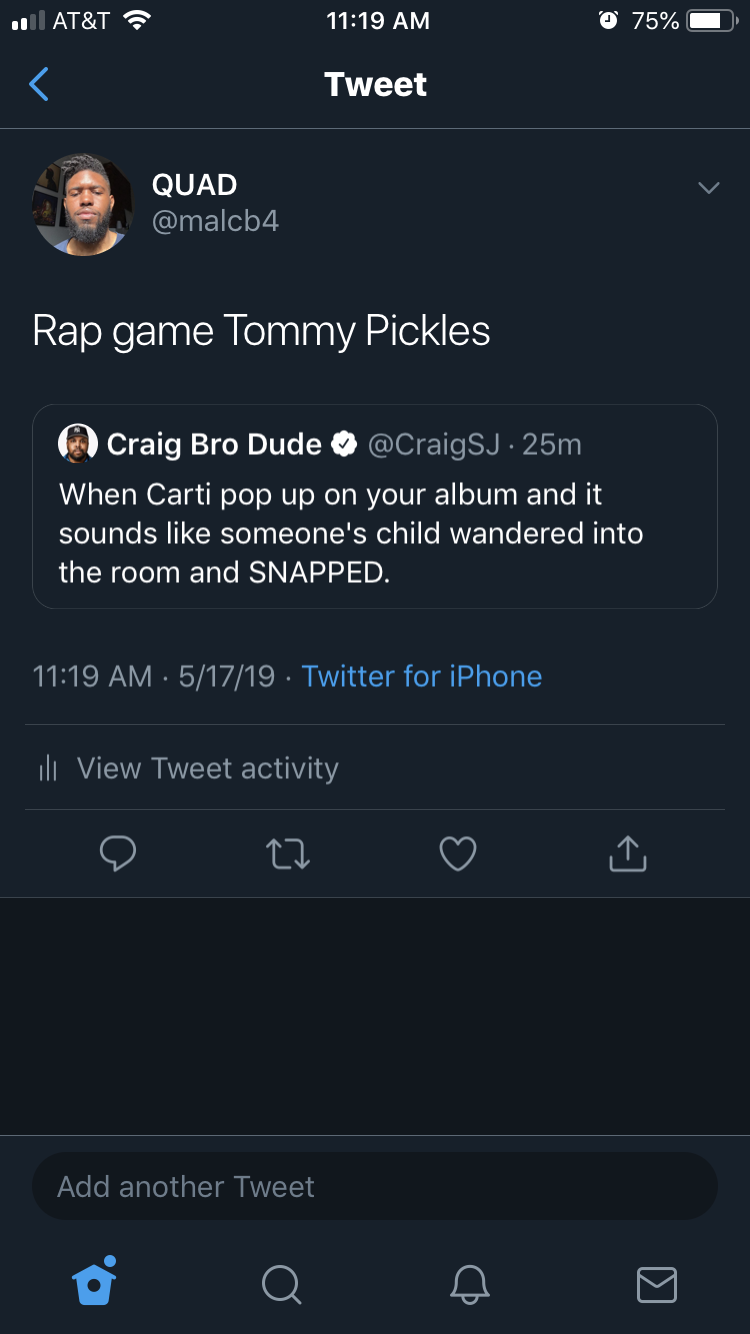Expand tweet options chevron next to QUAD

point(709,188)
